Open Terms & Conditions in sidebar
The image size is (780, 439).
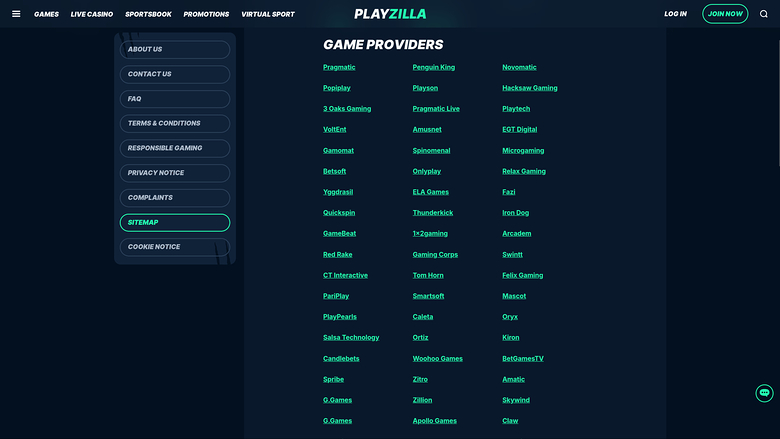pos(175,123)
